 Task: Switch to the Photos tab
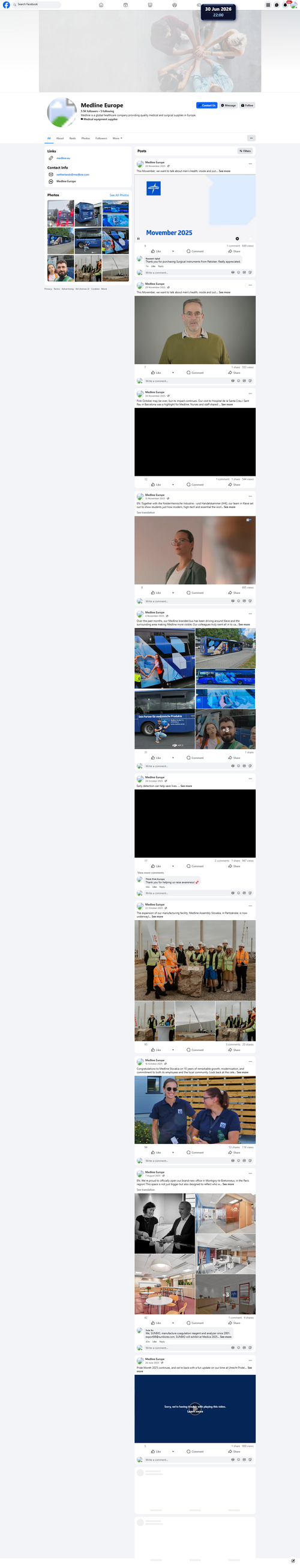(86, 138)
